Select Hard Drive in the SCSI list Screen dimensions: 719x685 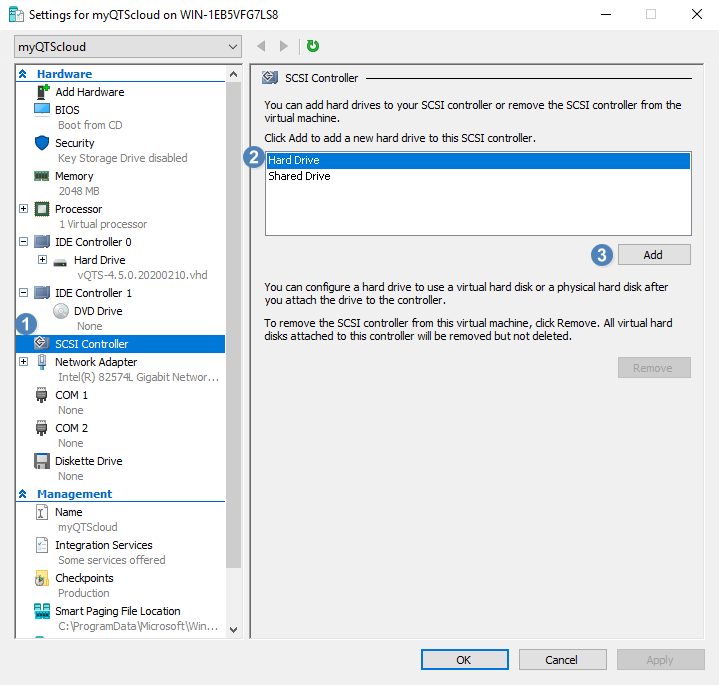(x=478, y=160)
